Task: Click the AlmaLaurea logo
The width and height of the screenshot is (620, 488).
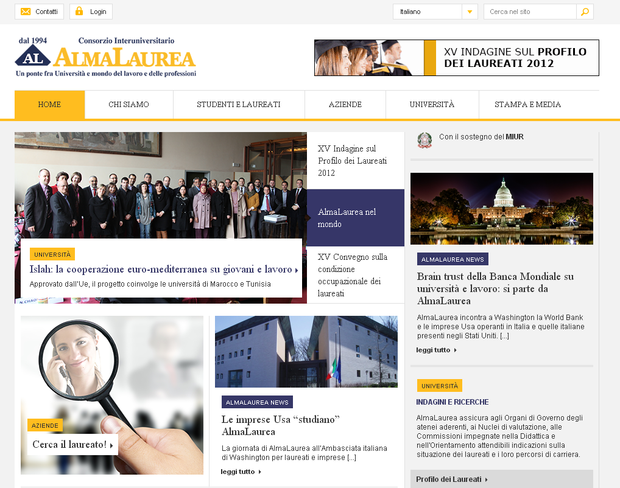Action: pos(106,57)
